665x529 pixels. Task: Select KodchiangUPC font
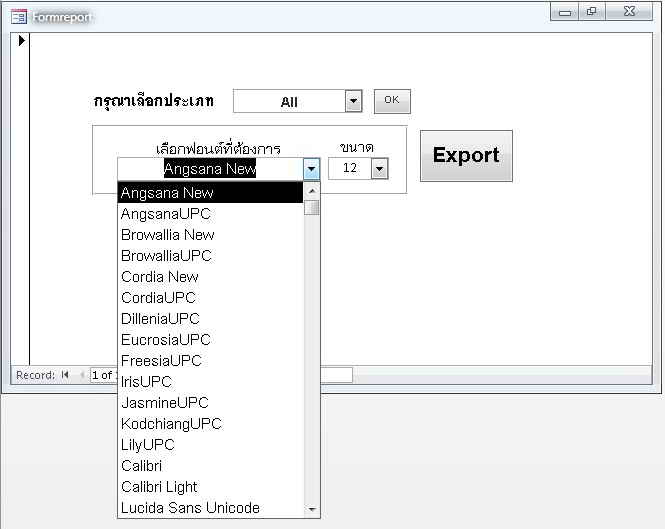pyautogui.click(x=210, y=424)
